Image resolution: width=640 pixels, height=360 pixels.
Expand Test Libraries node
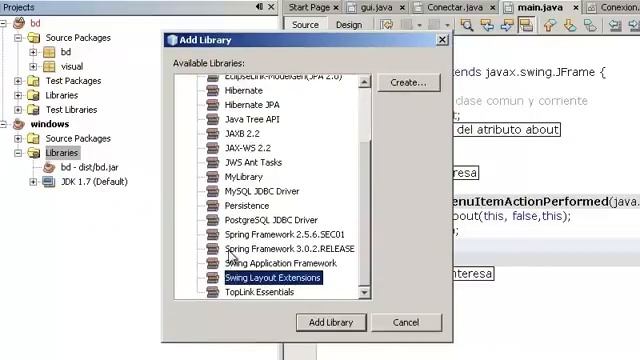click(x=18, y=109)
